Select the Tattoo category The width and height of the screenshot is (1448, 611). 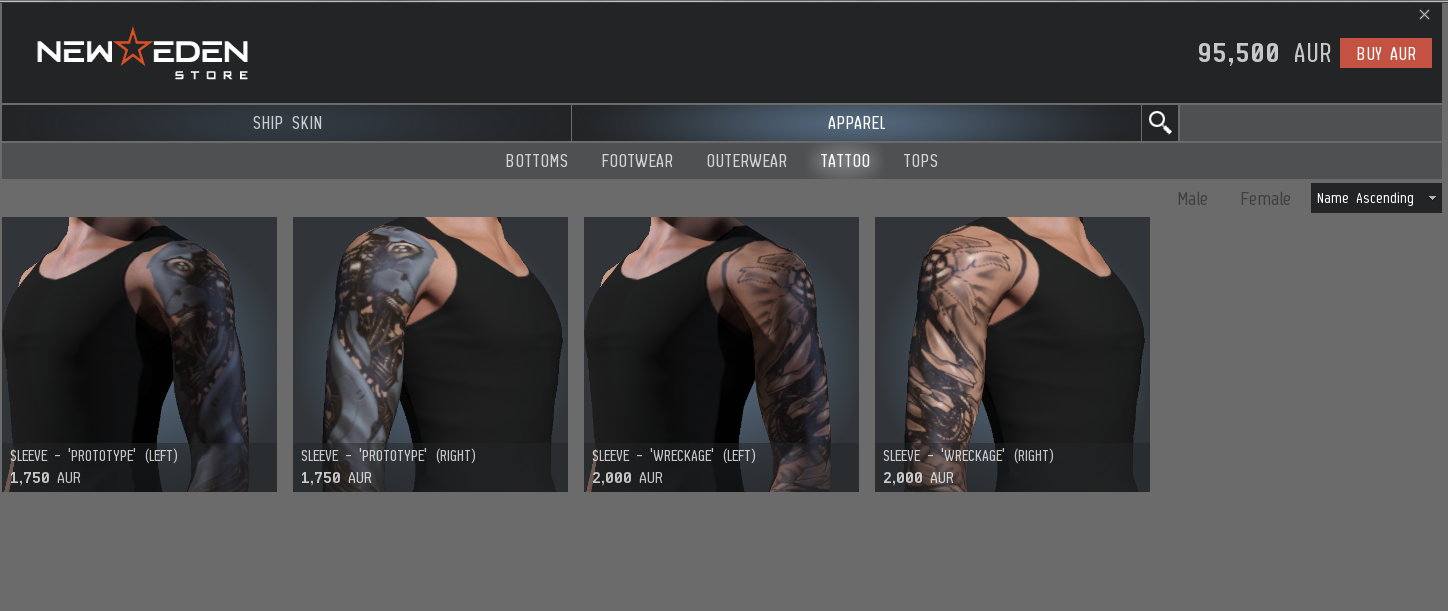(845, 161)
